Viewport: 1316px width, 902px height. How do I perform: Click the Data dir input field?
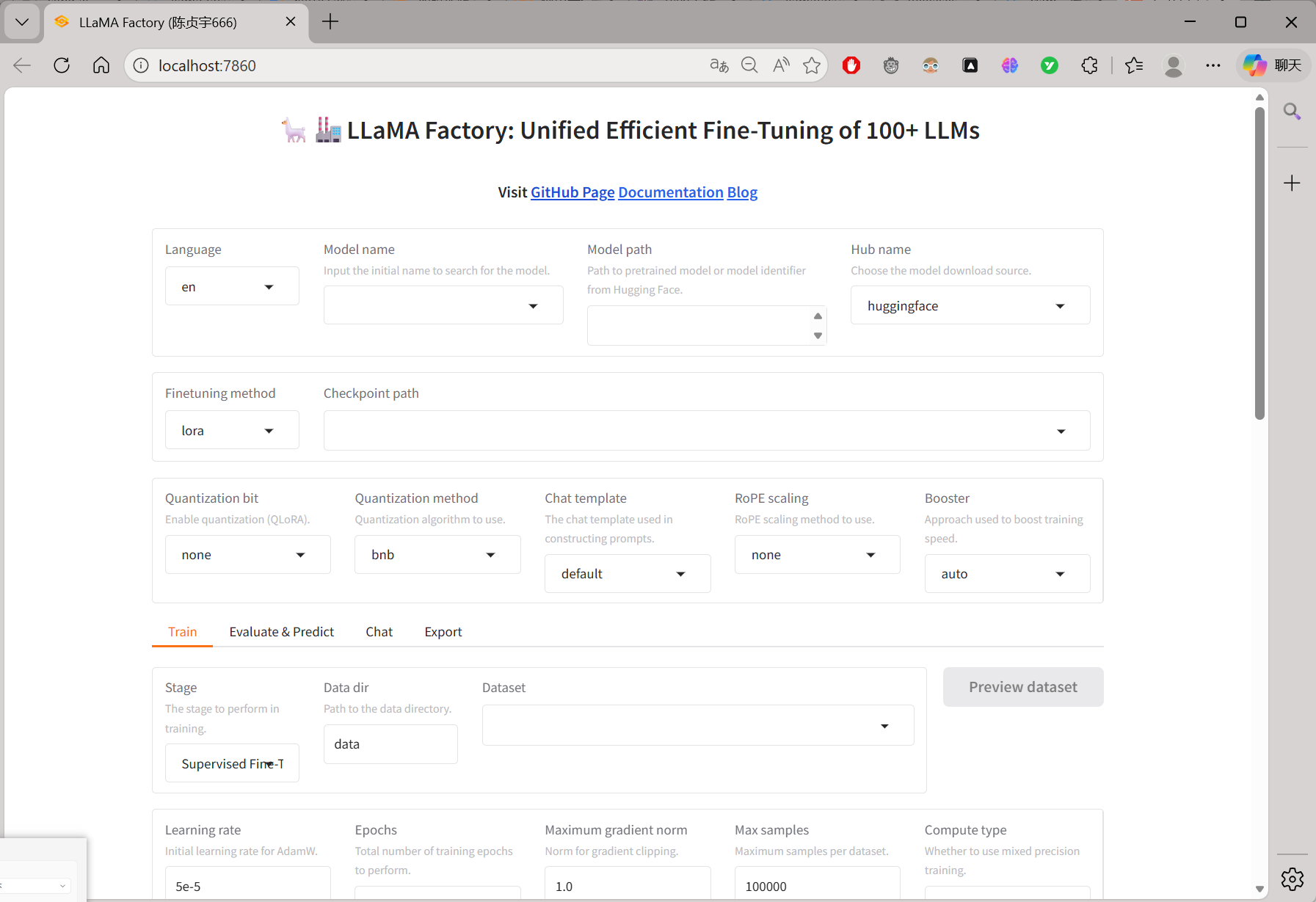click(390, 744)
